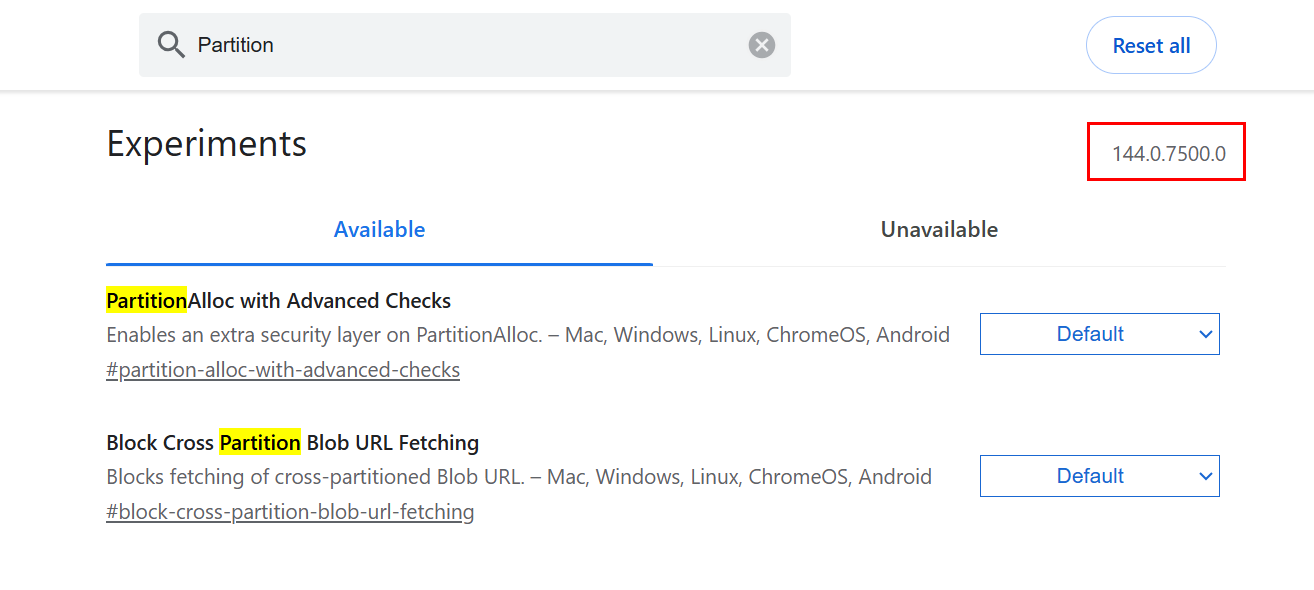Click the highlighted Partition in Block Cross title
Viewport: 1314px width, 590px height.
(x=260, y=442)
